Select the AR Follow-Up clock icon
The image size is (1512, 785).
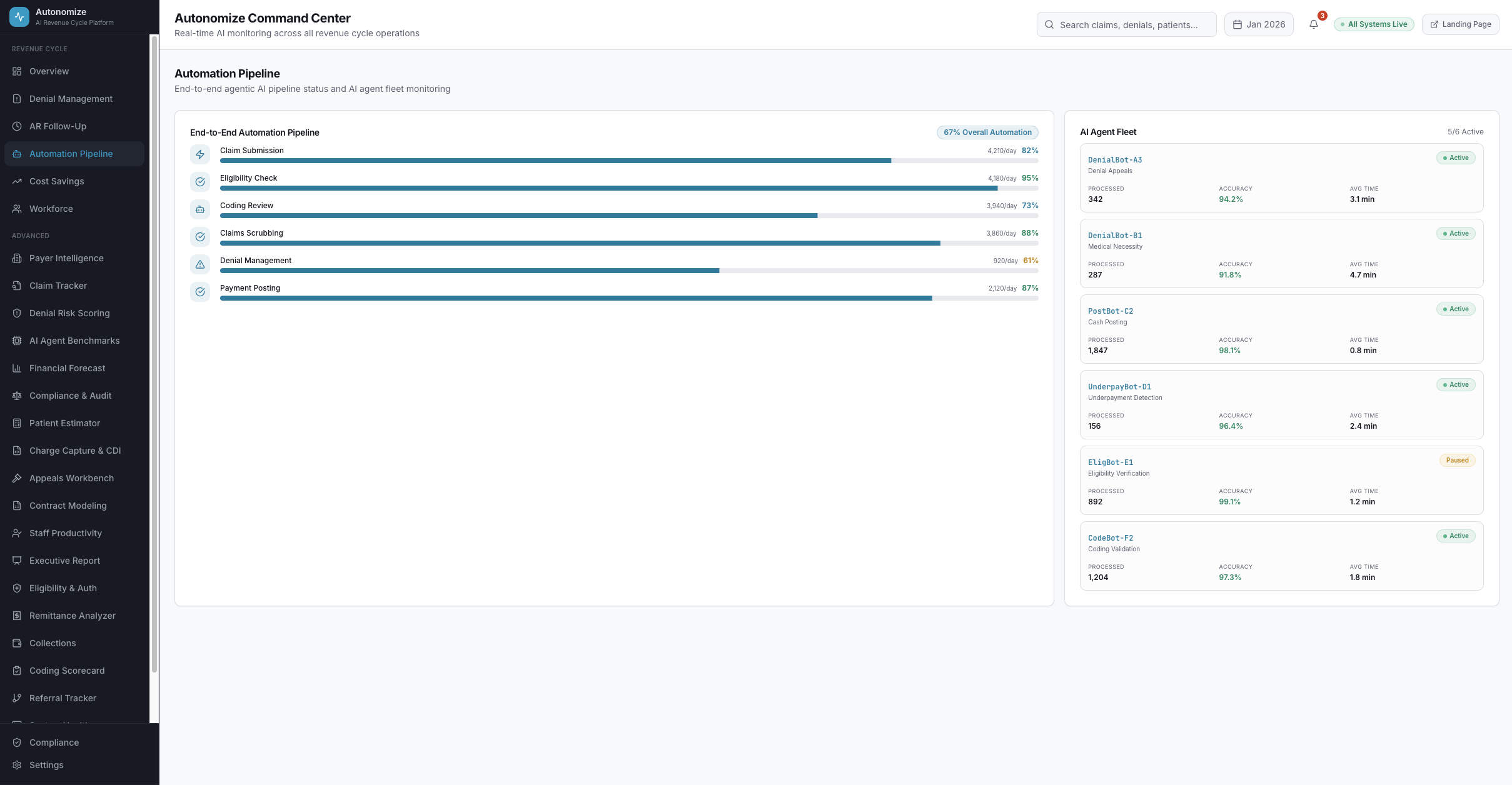point(17,126)
